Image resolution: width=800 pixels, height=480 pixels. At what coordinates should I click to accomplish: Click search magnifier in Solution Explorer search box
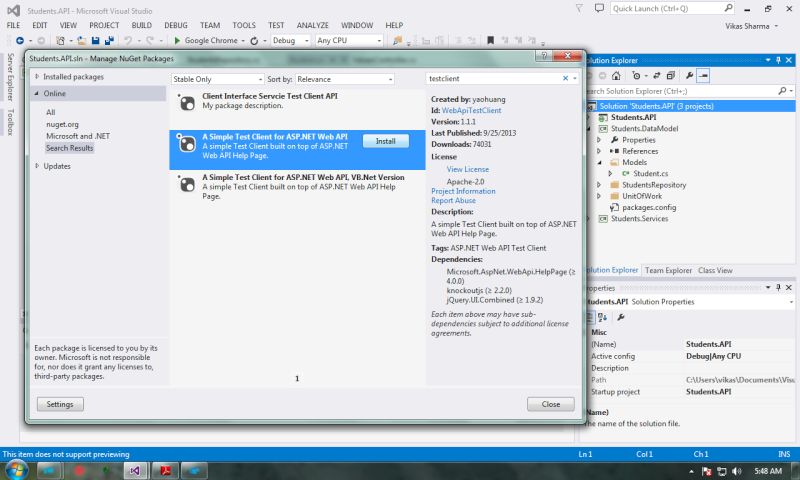pos(782,91)
